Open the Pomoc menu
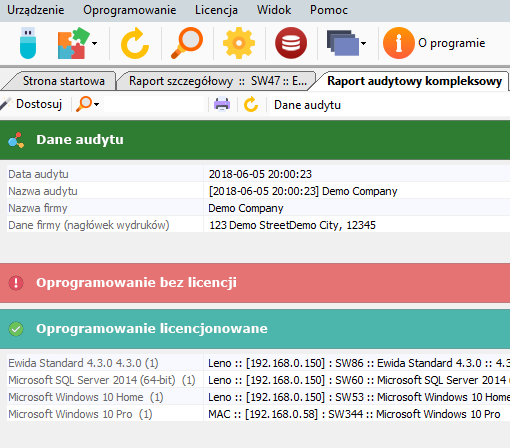Image resolution: width=510 pixels, height=448 pixels. click(x=329, y=10)
